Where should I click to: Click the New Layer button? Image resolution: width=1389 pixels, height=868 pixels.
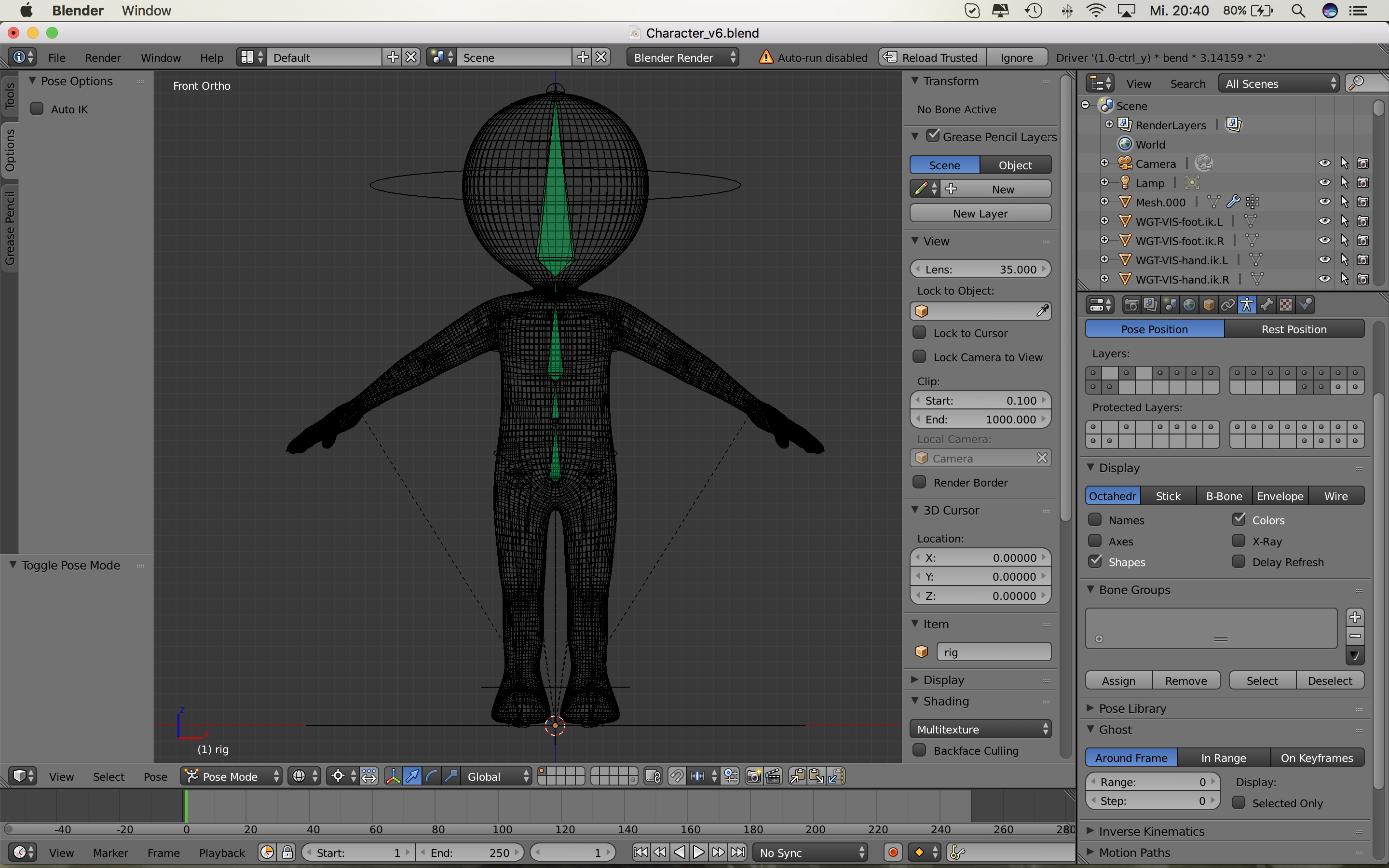(980, 214)
